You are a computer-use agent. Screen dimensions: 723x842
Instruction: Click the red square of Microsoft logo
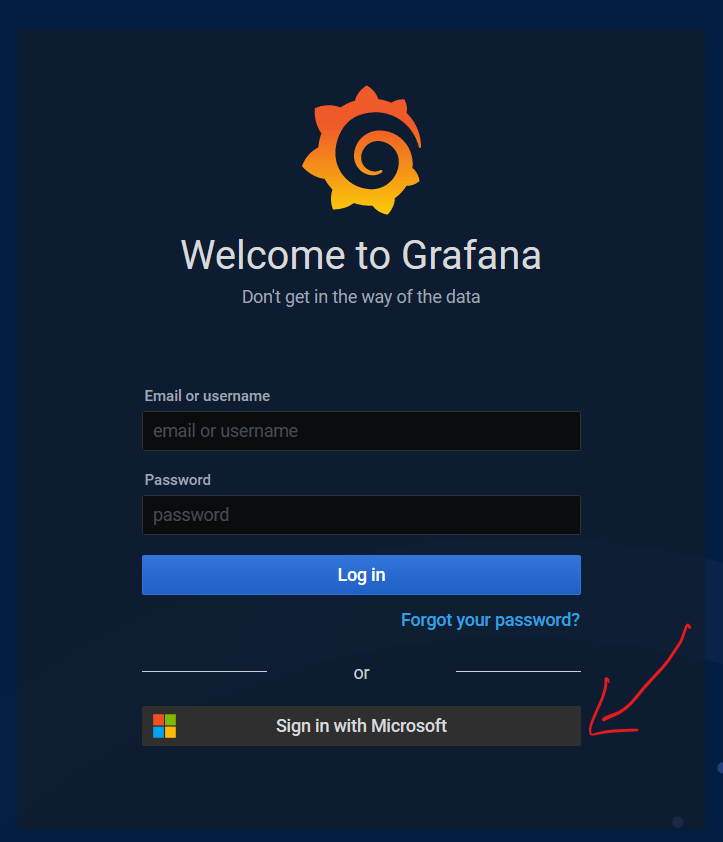(x=158, y=720)
